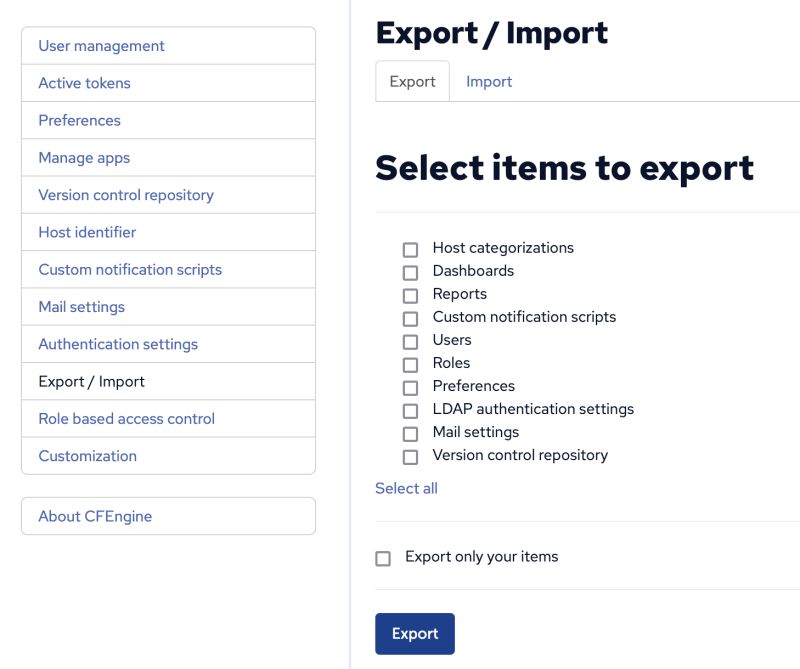Screen dimensions: 800x669
Task: Switch to the Import tab
Action: [489, 81]
